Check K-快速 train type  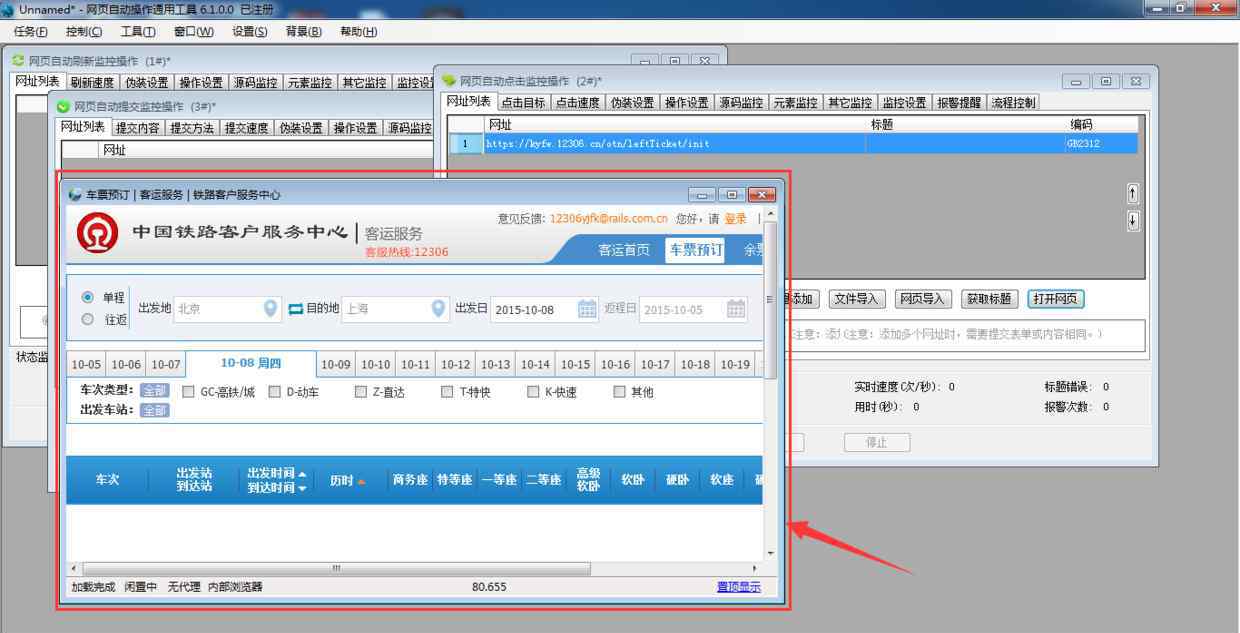click(x=533, y=392)
